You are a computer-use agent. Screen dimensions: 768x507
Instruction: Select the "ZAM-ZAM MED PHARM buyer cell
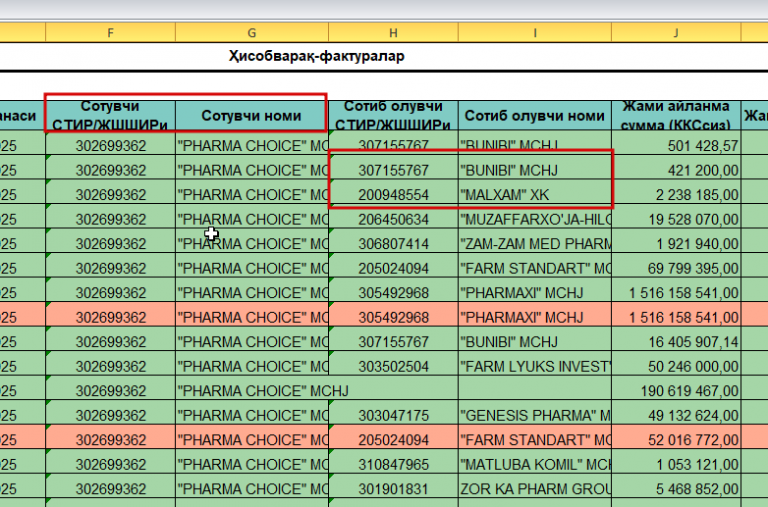(535, 243)
